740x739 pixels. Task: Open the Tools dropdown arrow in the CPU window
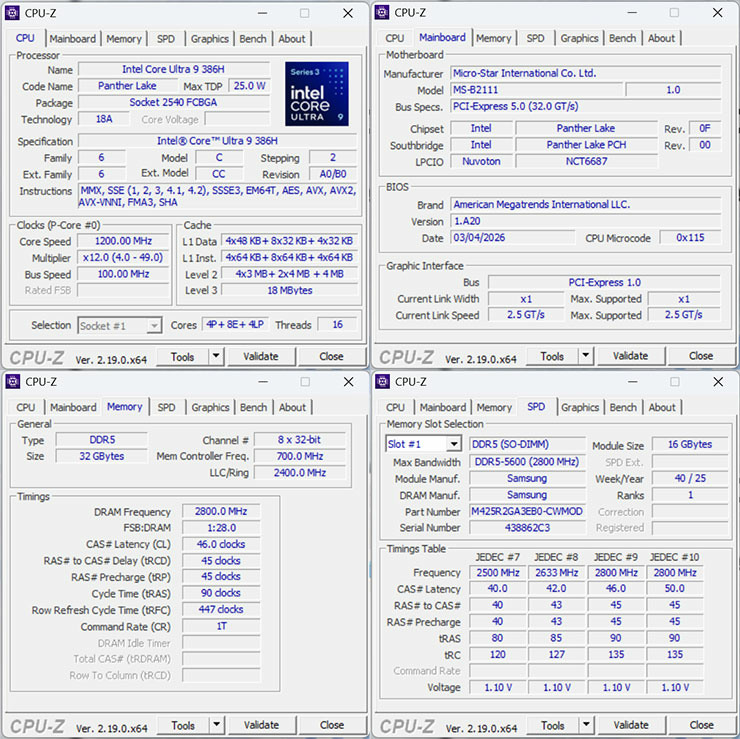(x=216, y=356)
